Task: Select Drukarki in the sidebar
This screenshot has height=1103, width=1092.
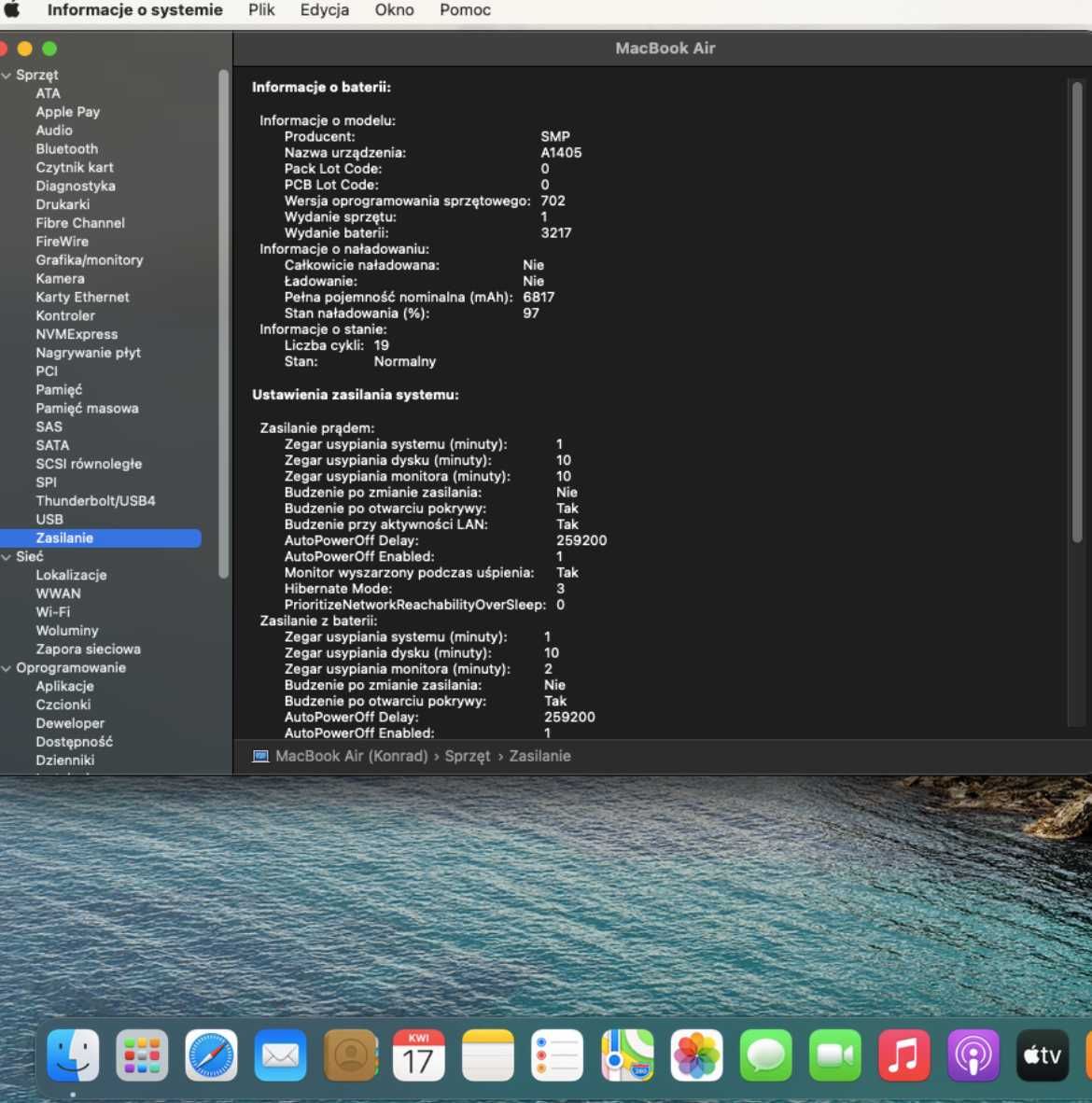Action: click(63, 204)
